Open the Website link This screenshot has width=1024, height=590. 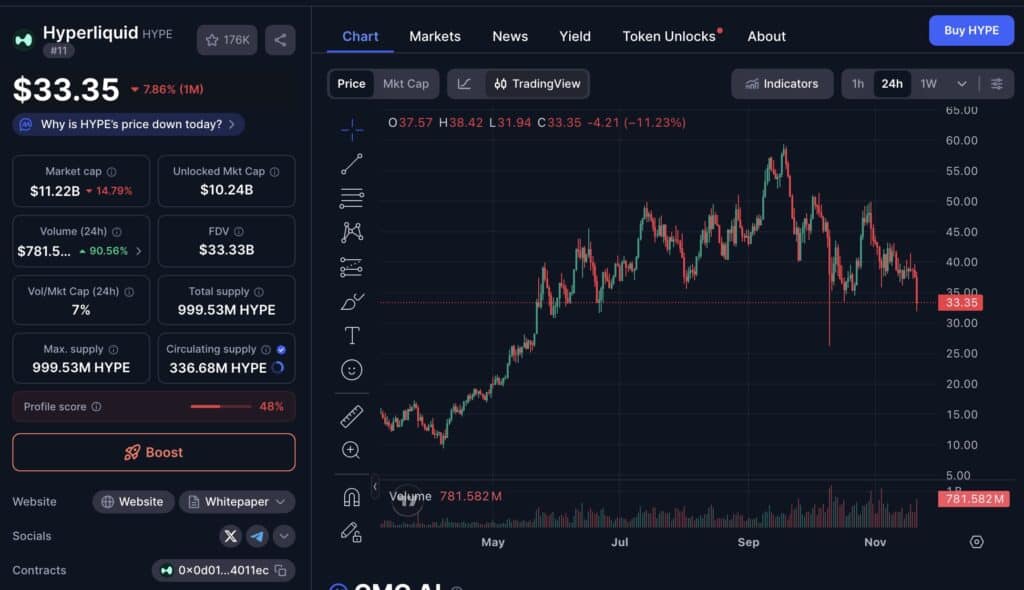pyautogui.click(x=133, y=502)
